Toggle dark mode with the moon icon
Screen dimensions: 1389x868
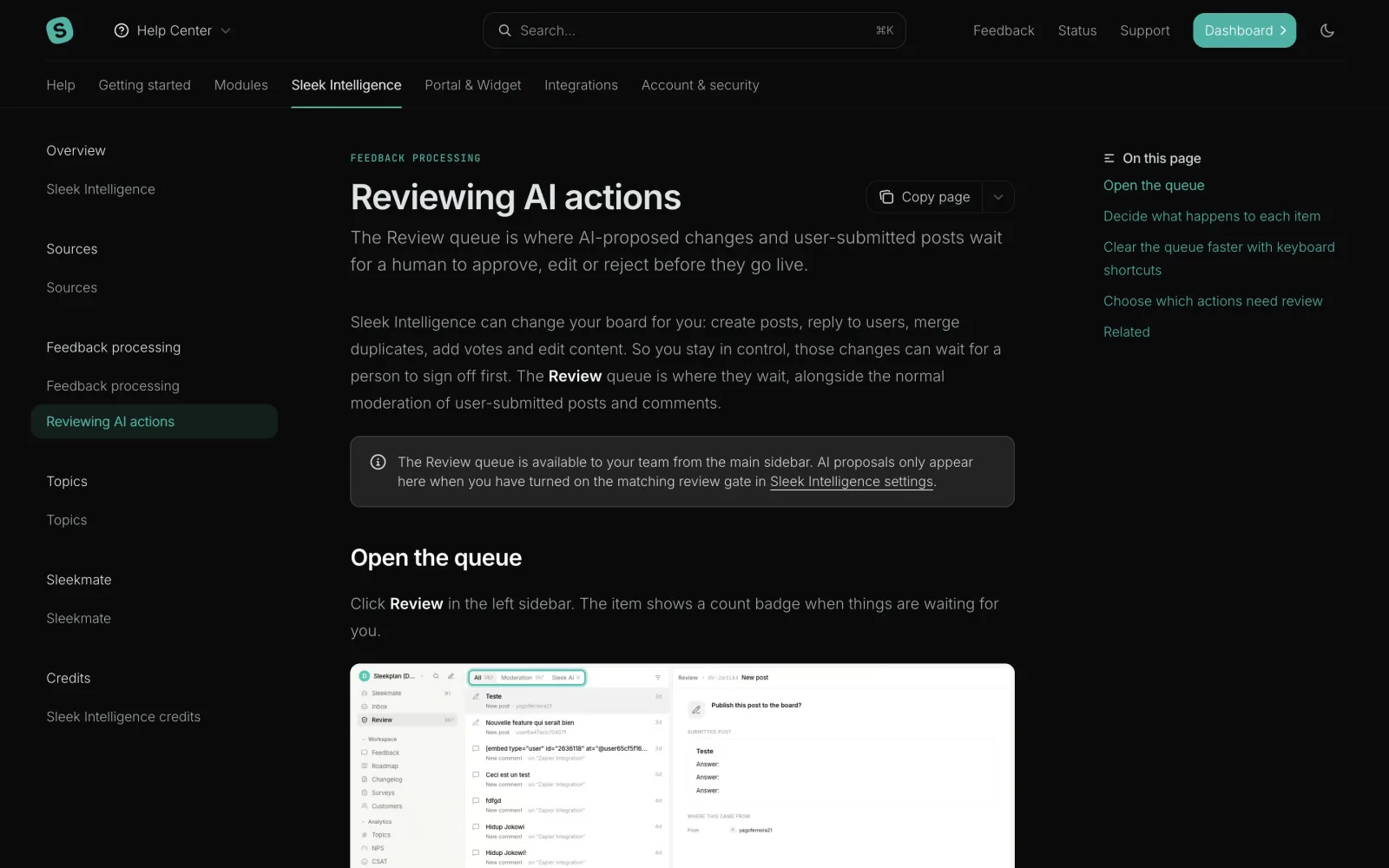[1327, 30]
